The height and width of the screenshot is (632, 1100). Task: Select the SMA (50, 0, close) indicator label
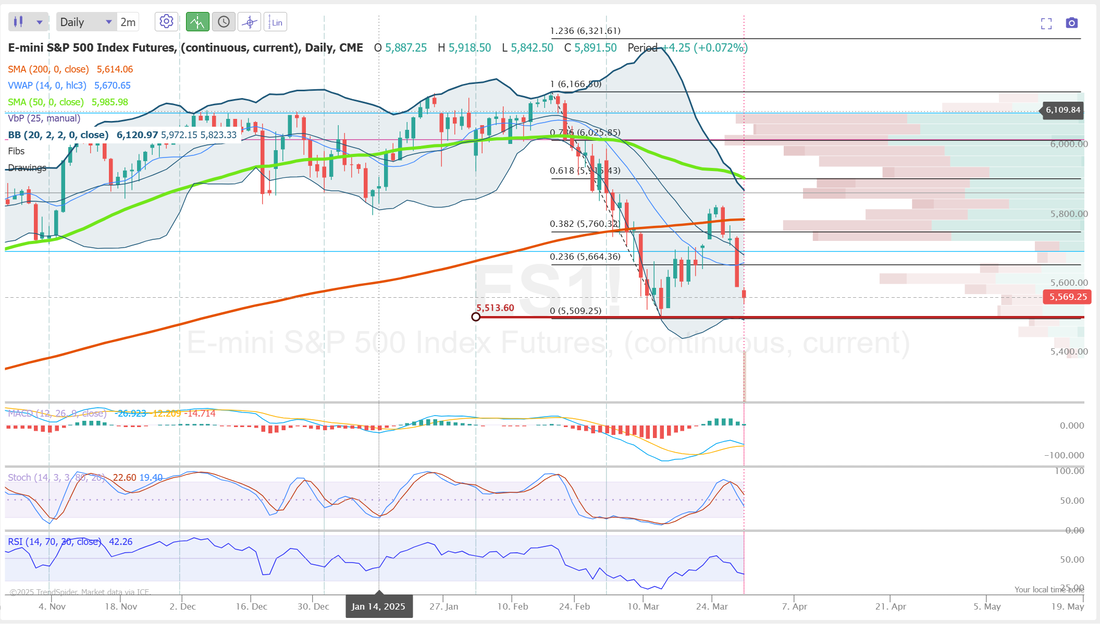pos(46,102)
